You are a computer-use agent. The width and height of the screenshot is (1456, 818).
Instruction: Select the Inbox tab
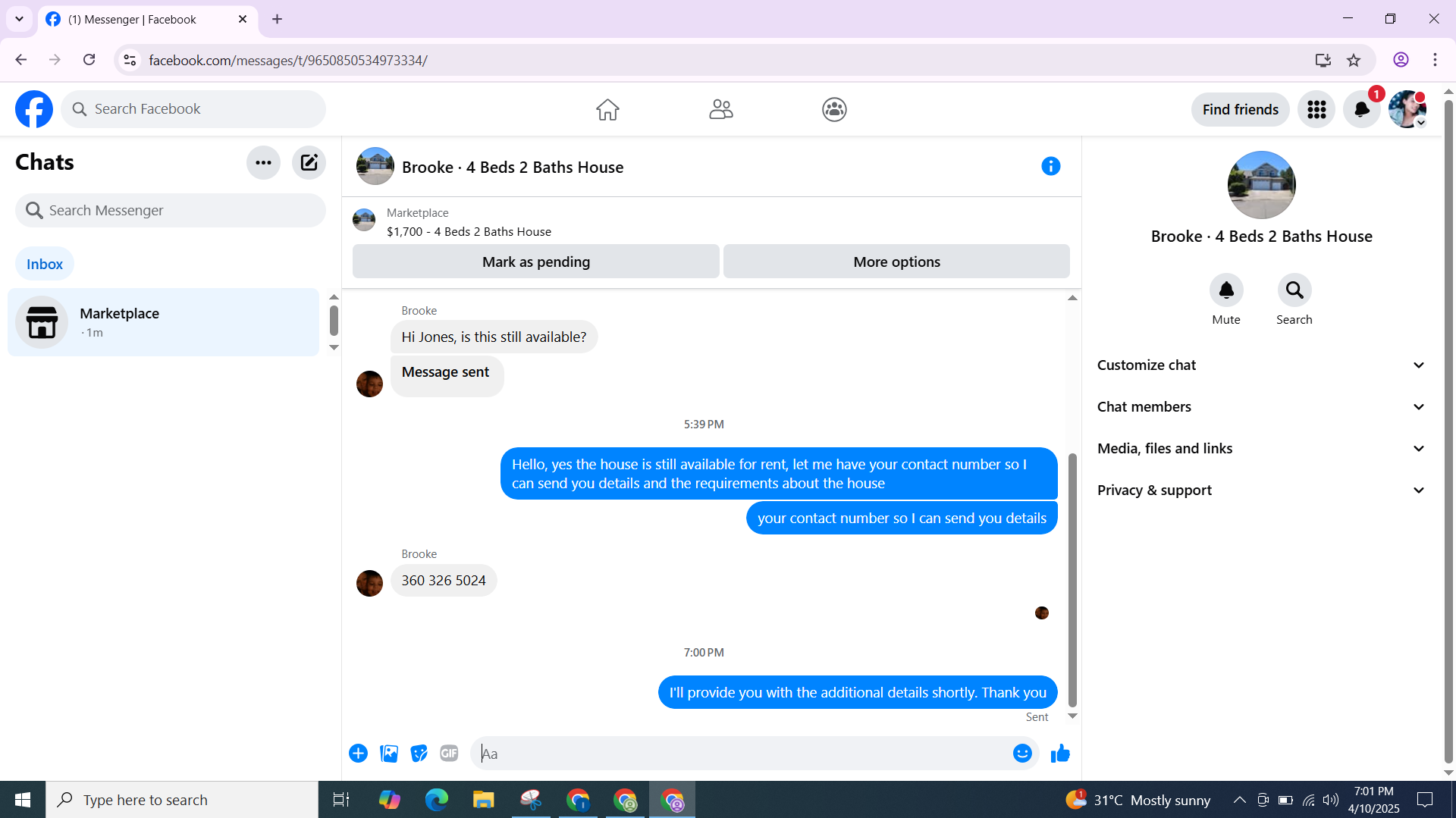coord(45,264)
